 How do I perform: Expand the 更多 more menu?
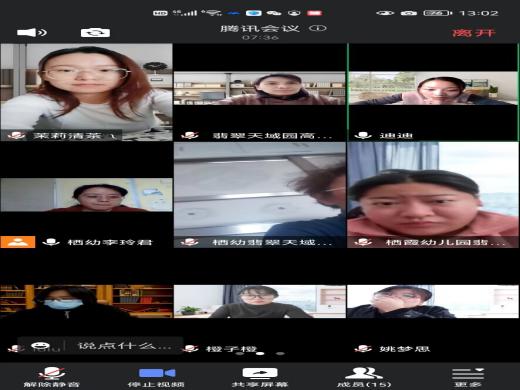click(x=468, y=377)
